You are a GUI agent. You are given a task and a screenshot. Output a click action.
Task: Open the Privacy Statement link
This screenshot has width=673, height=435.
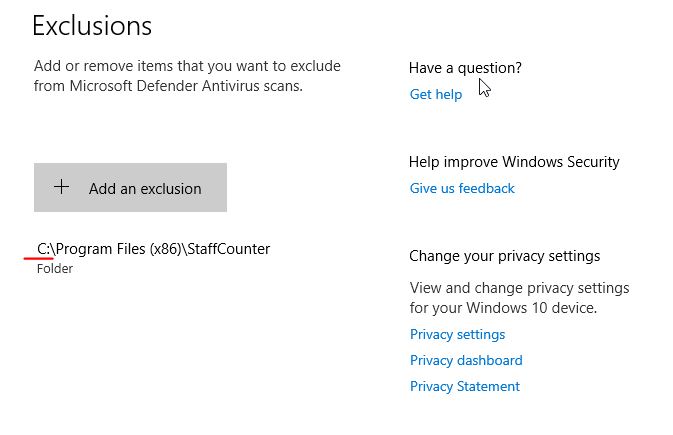(x=465, y=386)
